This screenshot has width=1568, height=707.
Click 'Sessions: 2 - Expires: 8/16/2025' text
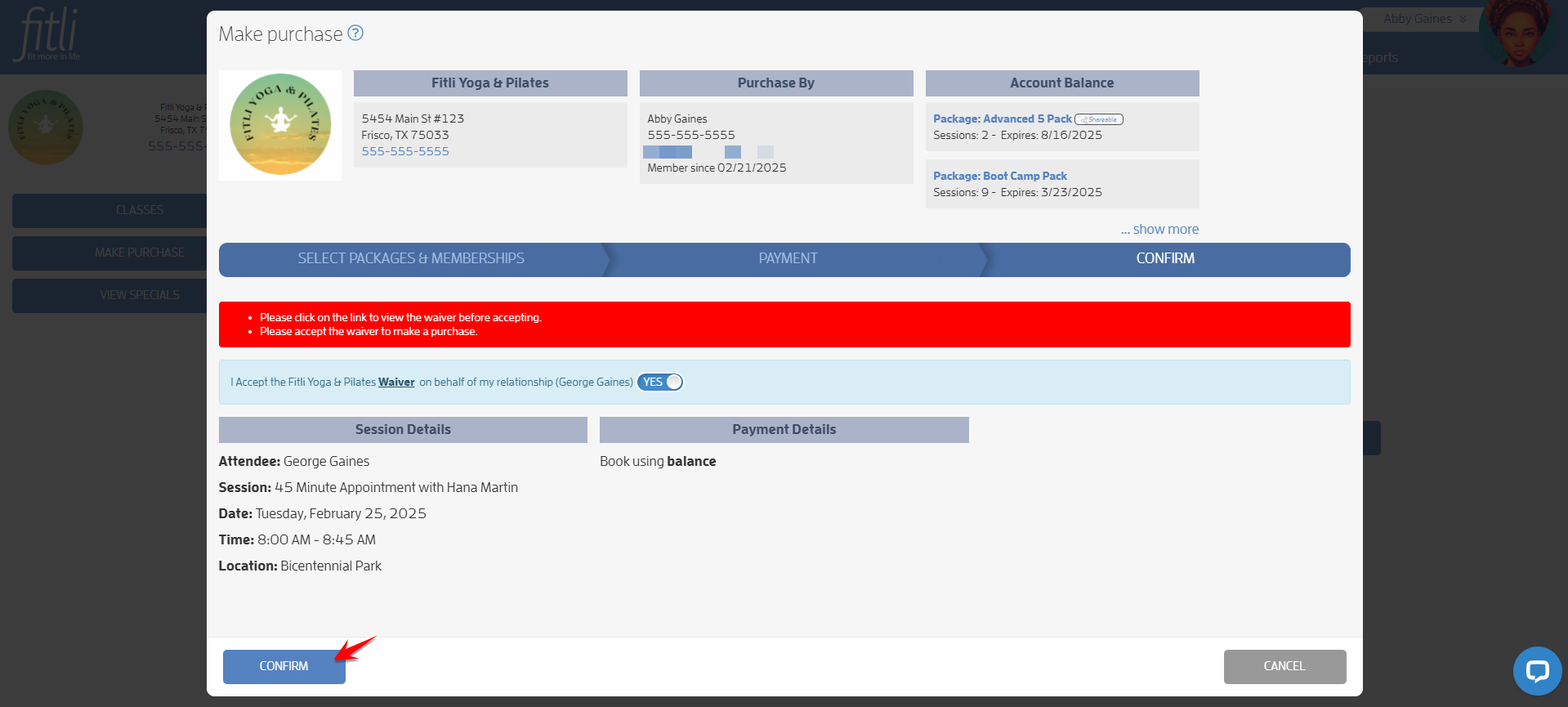[1017, 135]
